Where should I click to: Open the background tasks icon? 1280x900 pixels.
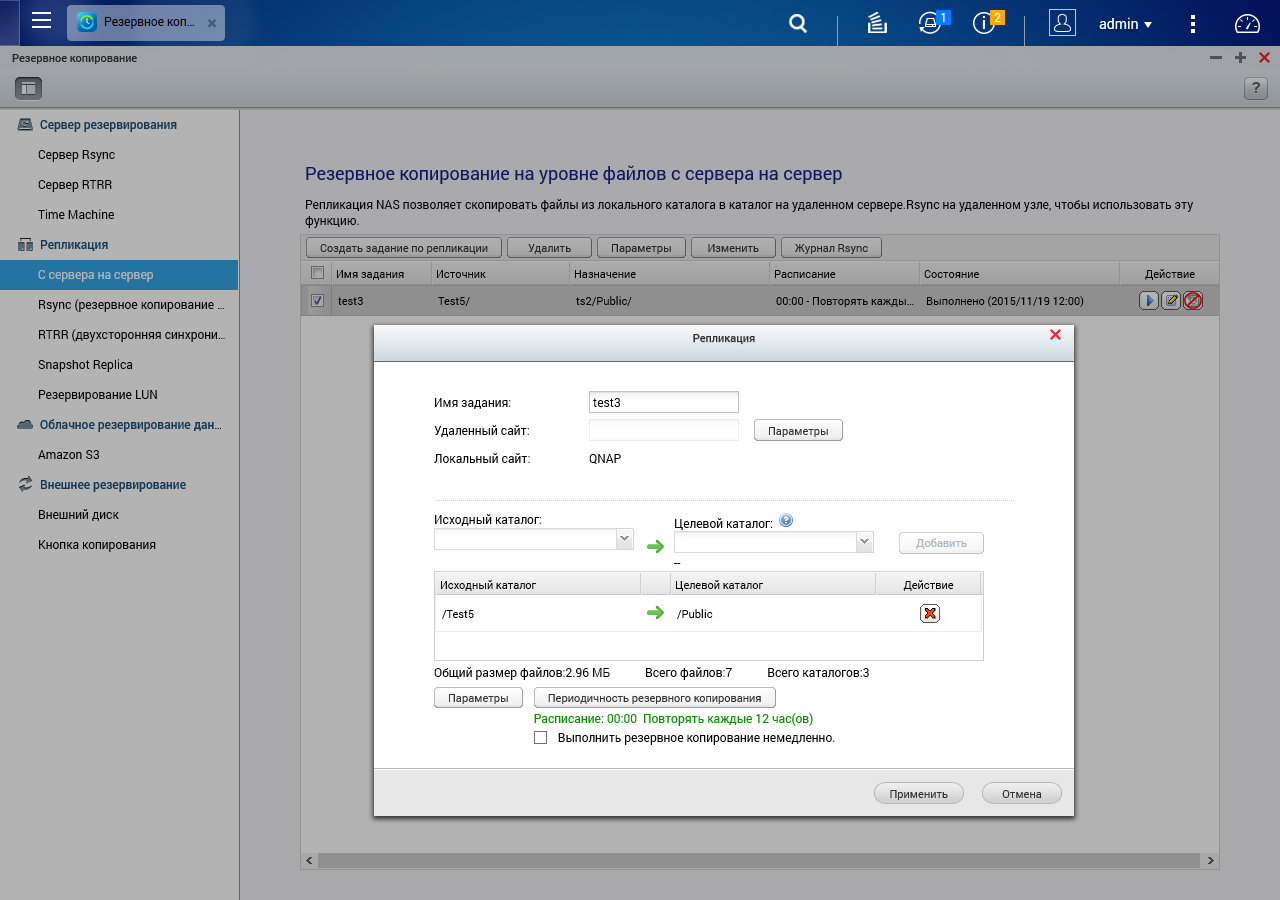(877, 24)
